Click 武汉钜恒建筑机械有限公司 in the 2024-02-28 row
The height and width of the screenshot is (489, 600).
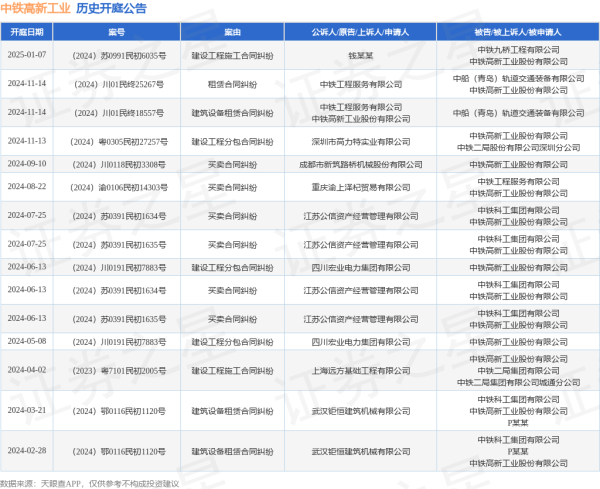point(360,452)
